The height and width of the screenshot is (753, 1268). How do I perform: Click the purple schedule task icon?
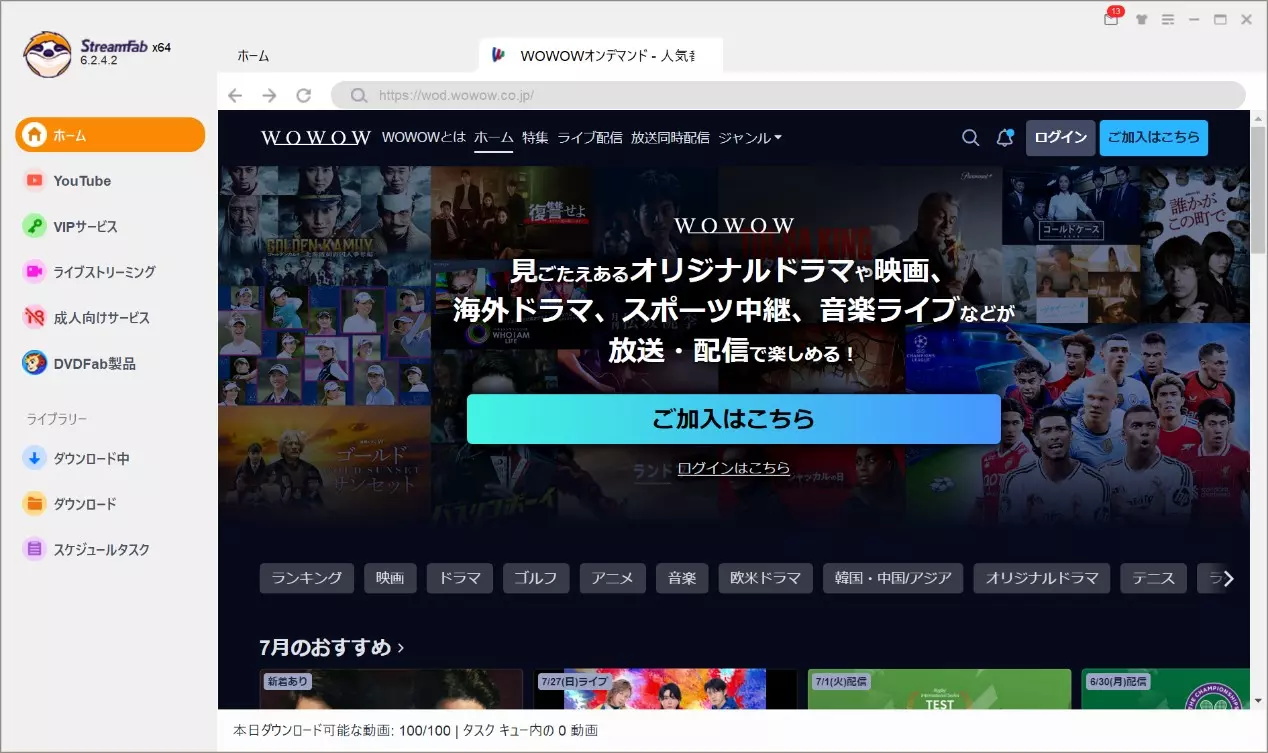pos(35,550)
